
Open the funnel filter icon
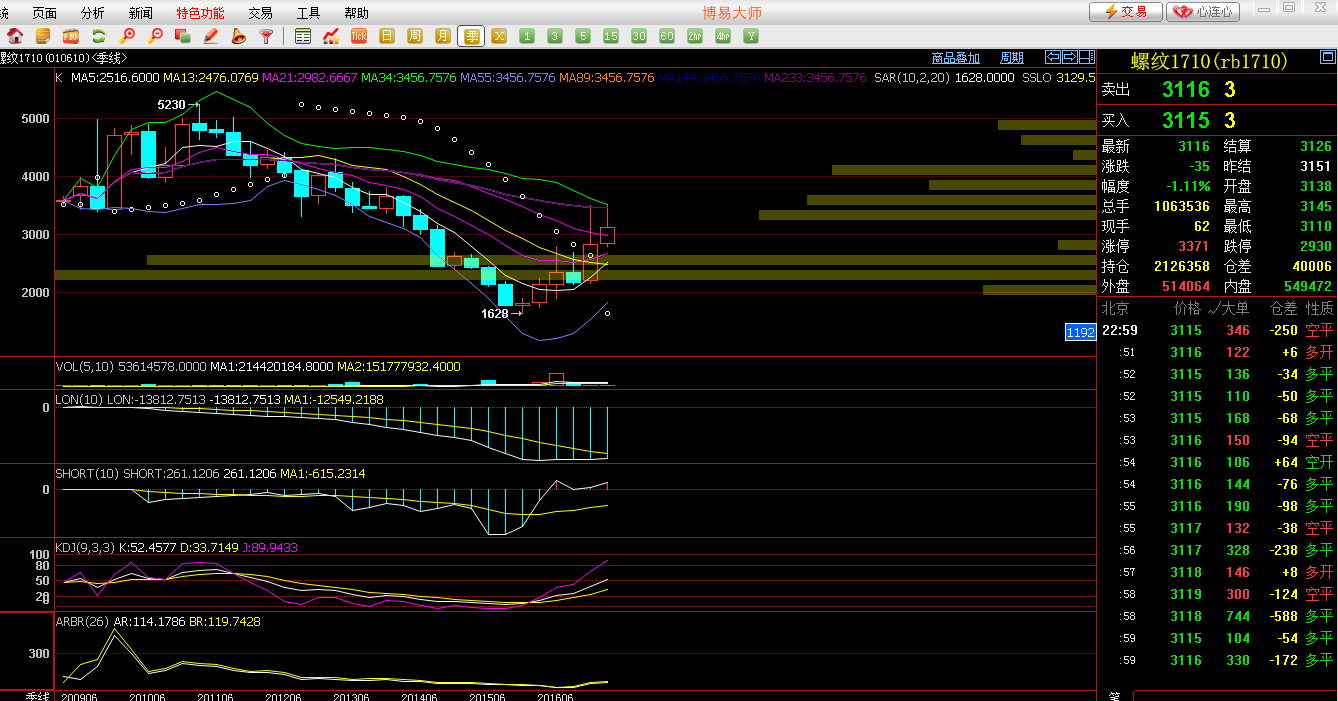point(266,36)
